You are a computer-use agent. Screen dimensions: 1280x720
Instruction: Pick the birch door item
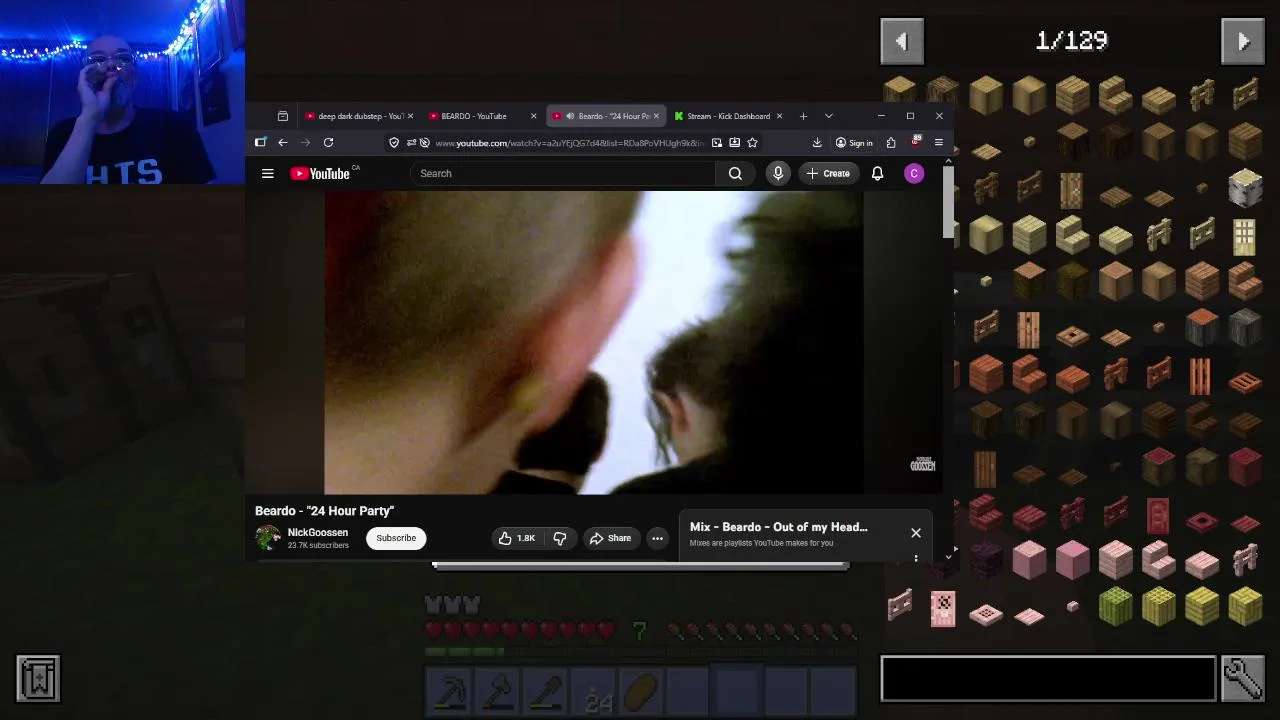pyautogui.click(x=1244, y=236)
